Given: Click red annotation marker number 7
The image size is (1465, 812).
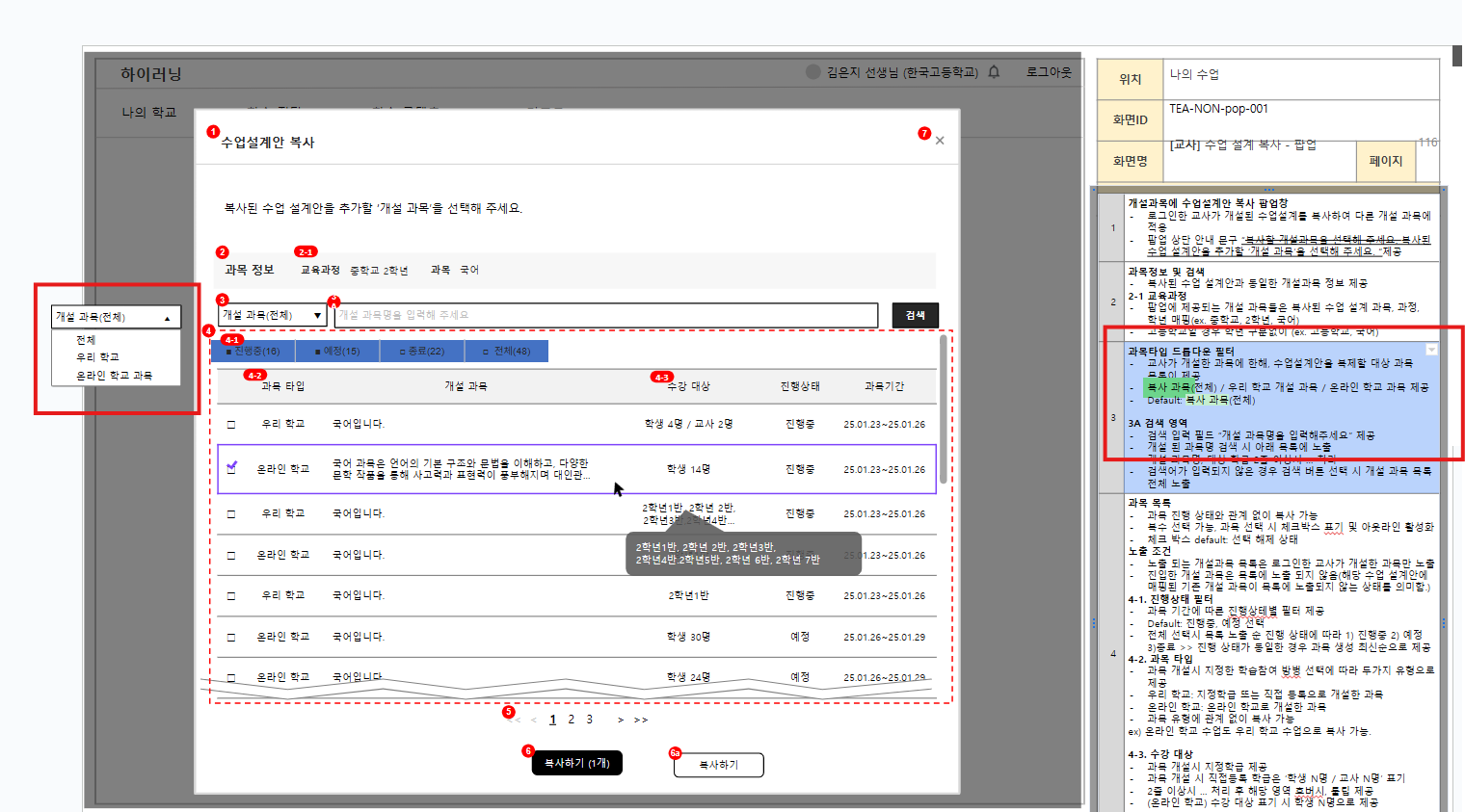Looking at the screenshot, I should point(924,134).
